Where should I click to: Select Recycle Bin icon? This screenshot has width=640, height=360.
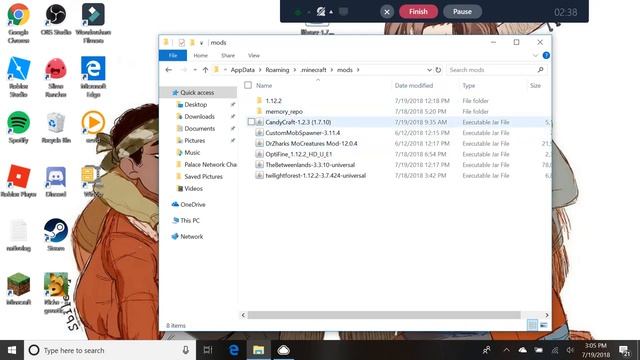click(x=56, y=127)
